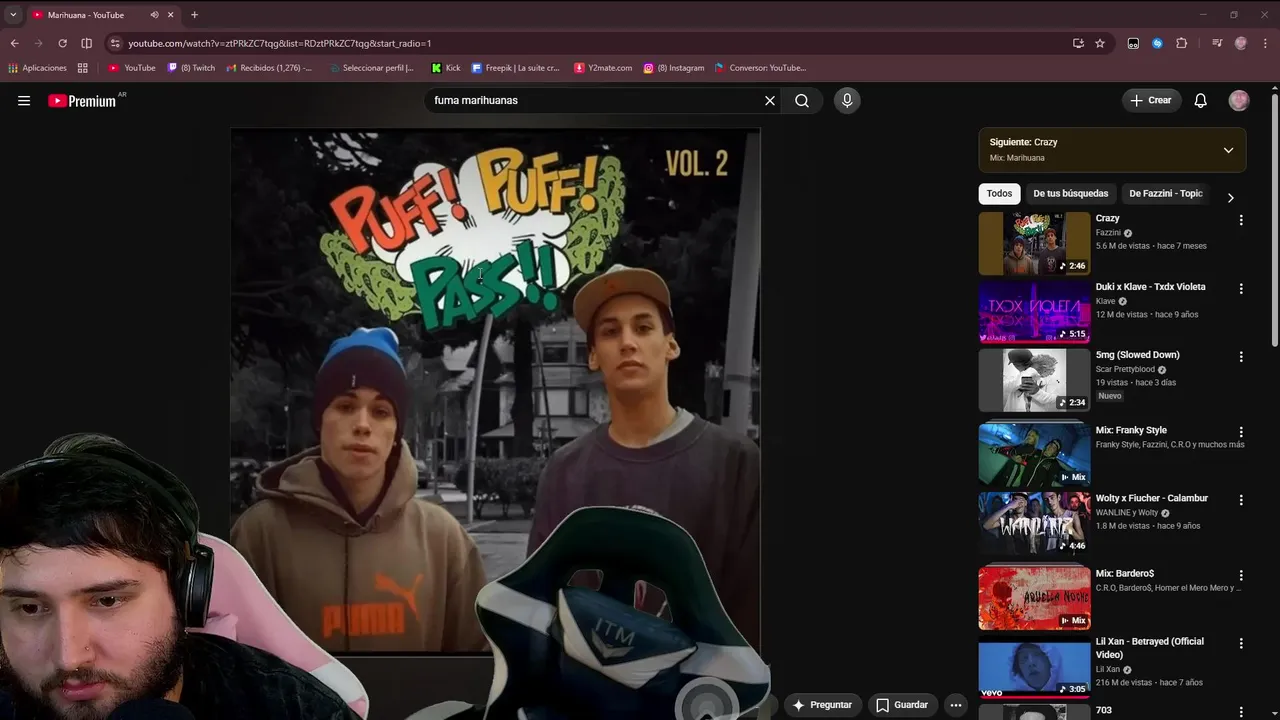Open the media controls icon
1280x720 pixels.
click(x=1217, y=43)
